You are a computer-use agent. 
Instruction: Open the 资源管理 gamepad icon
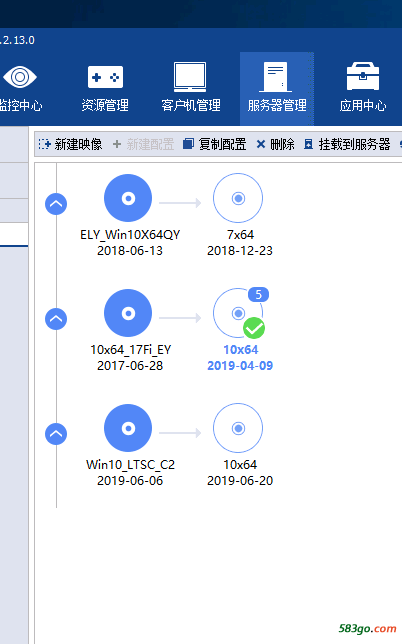click(x=105, y=77)
